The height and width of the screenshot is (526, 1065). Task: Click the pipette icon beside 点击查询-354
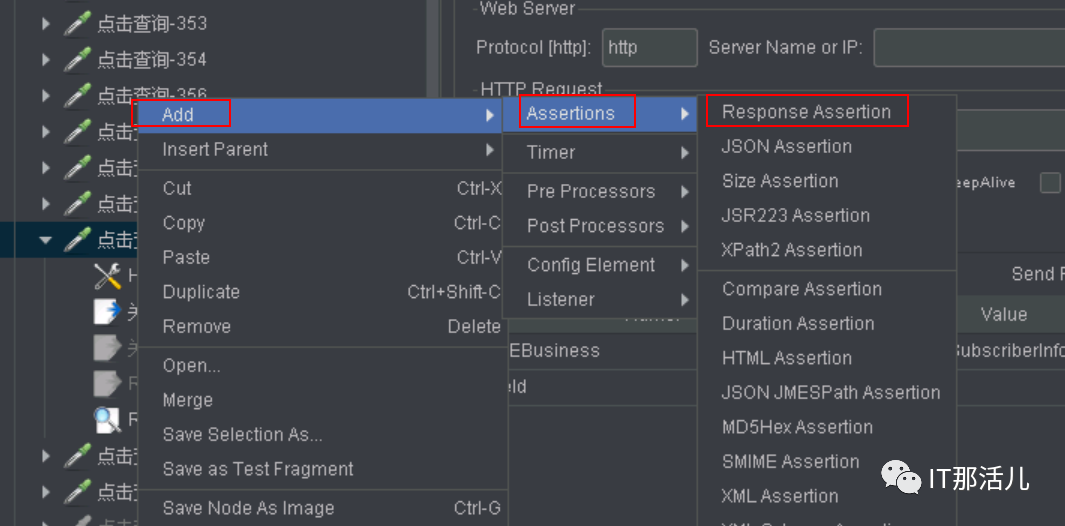click(78, 60)
